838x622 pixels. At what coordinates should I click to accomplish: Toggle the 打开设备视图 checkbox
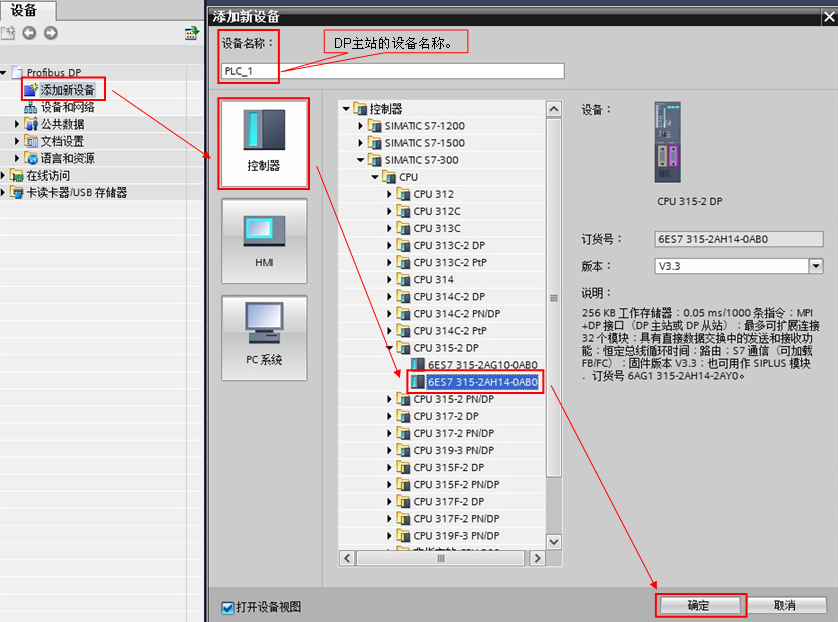tap(228, 608)
